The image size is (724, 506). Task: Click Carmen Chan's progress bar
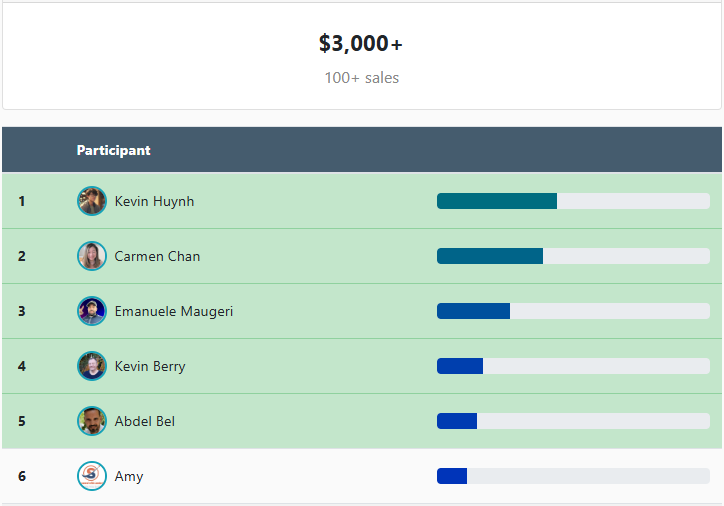tap(573, 256)
